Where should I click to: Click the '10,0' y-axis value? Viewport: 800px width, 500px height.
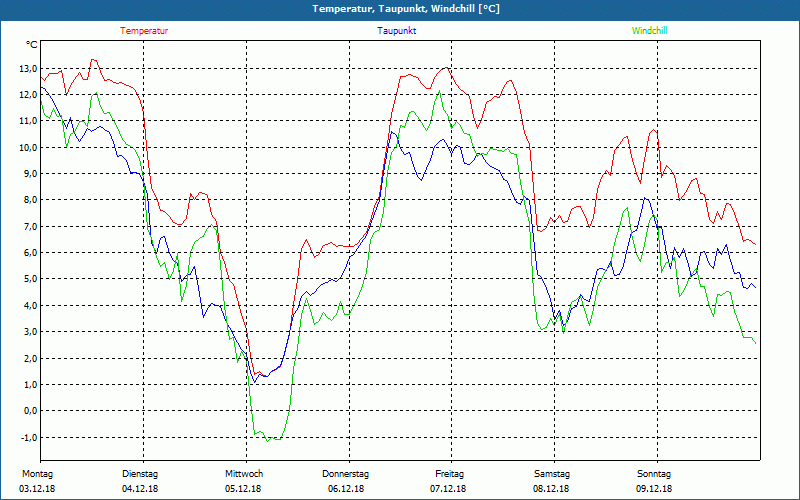[x=28, y=147]
